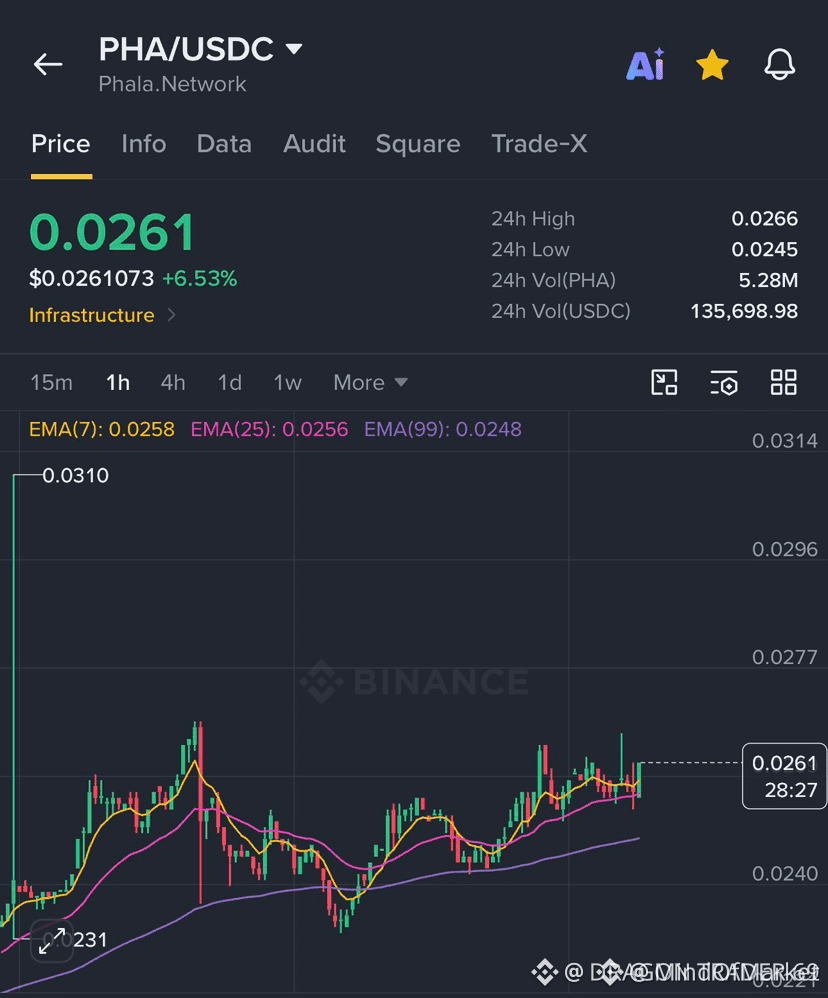The width and height of the screenshot is (828, 998).
Task: Select the 1h chart interval
Action: tap(118, 383)
